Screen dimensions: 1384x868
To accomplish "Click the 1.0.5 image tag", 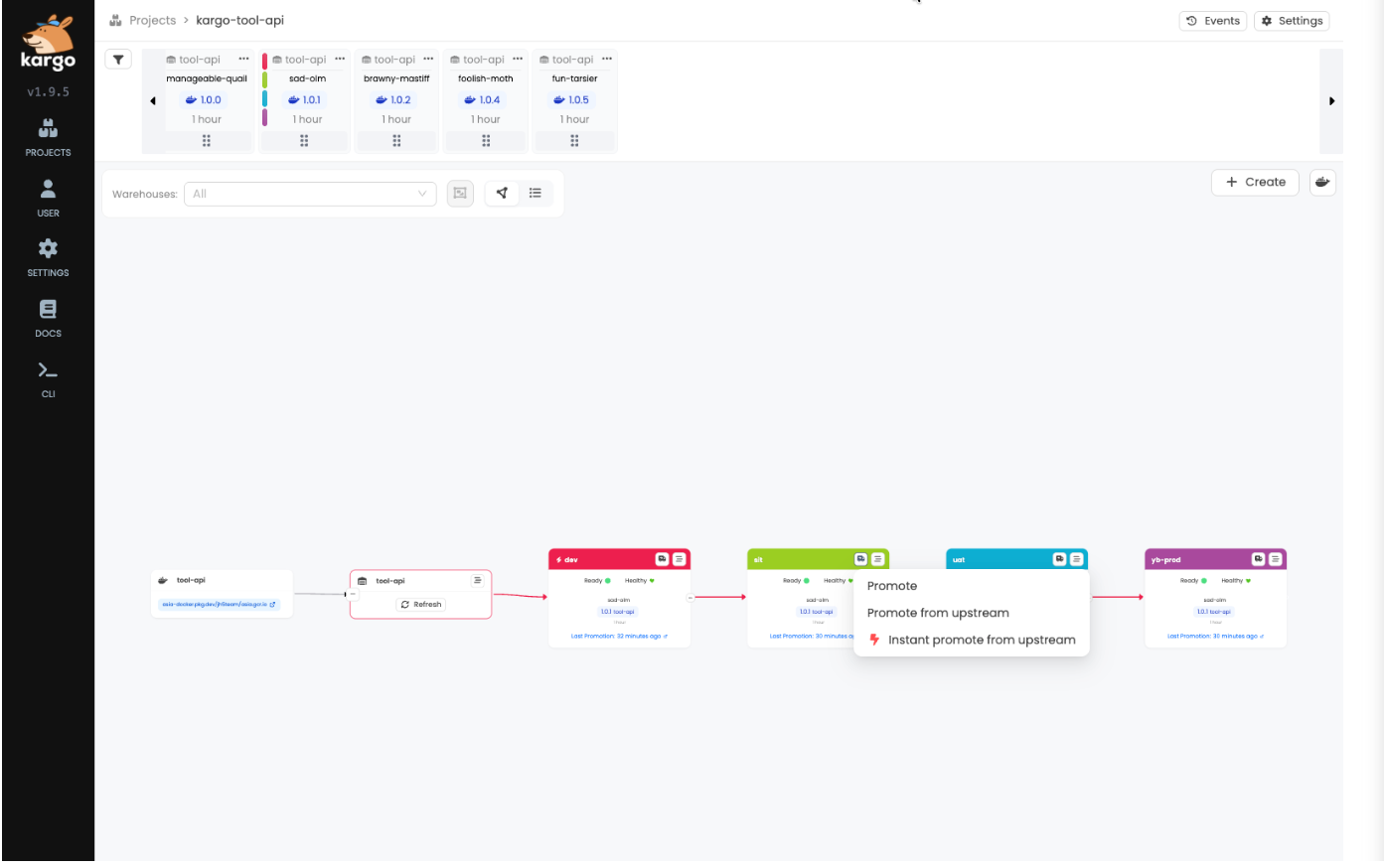I will [x=571, y=100].
